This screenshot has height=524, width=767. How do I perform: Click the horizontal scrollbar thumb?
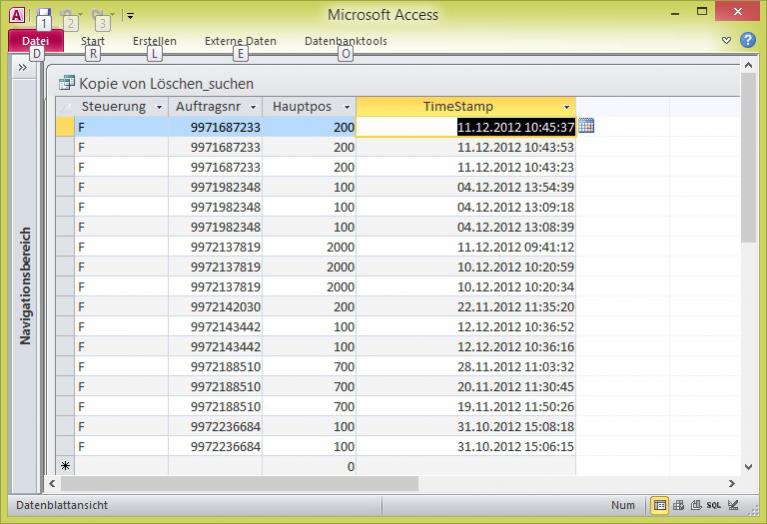240,483
